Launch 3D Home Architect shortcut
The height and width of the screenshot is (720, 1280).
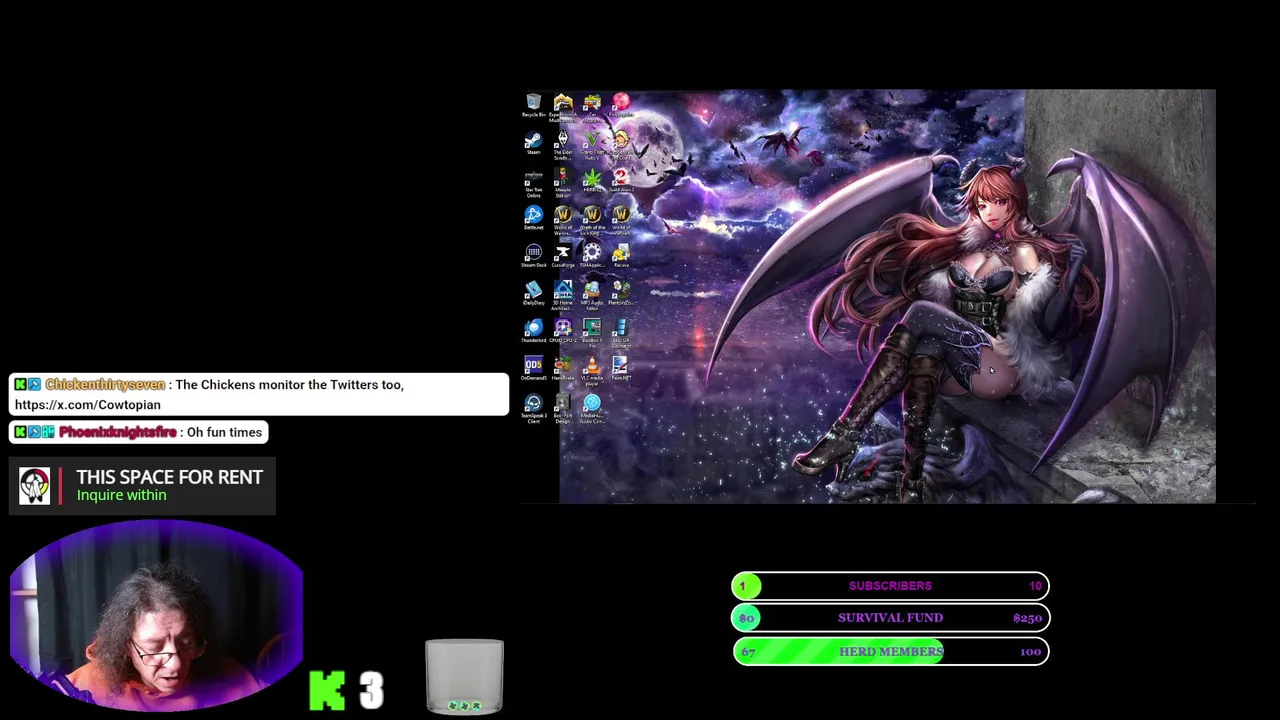[x=563, y=295]
